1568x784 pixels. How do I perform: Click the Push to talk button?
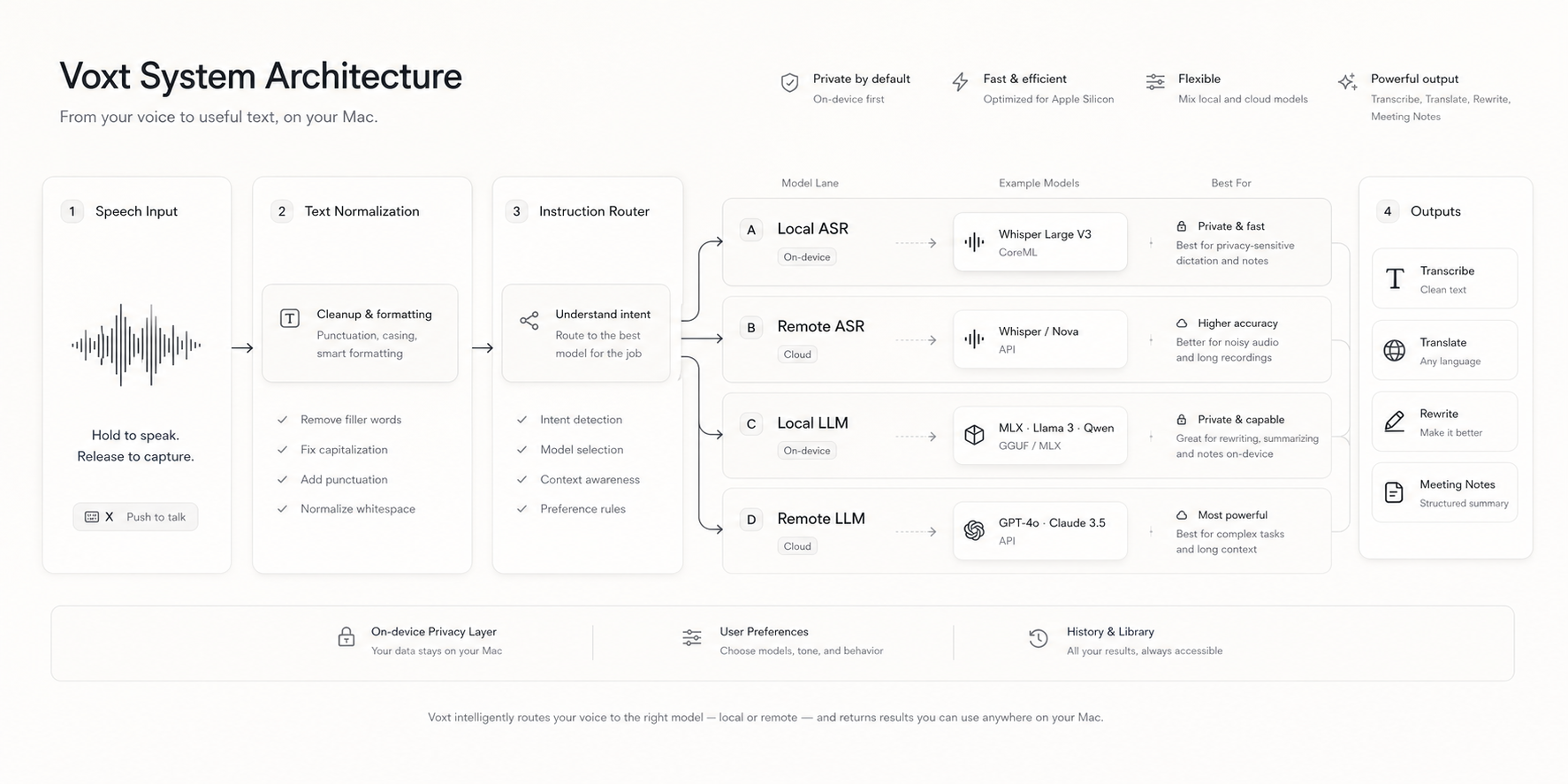point(135,517)
